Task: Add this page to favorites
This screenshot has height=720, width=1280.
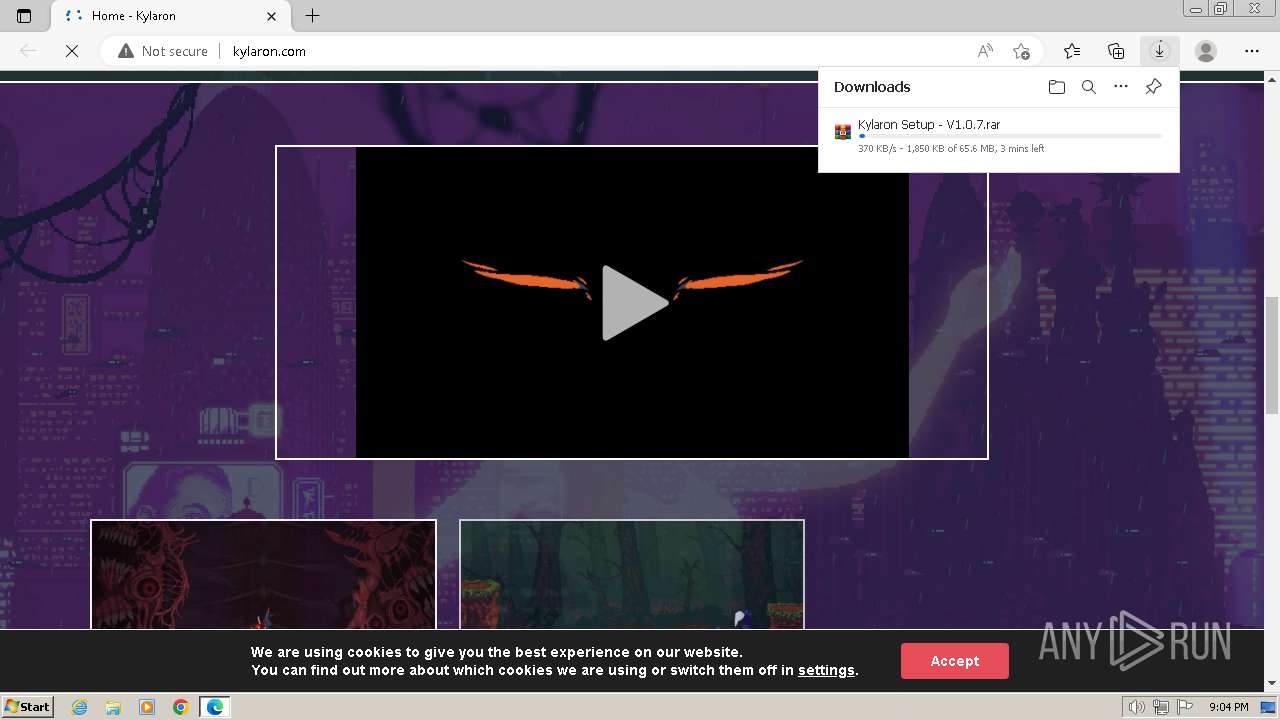Action: [x=1021, y=51]
